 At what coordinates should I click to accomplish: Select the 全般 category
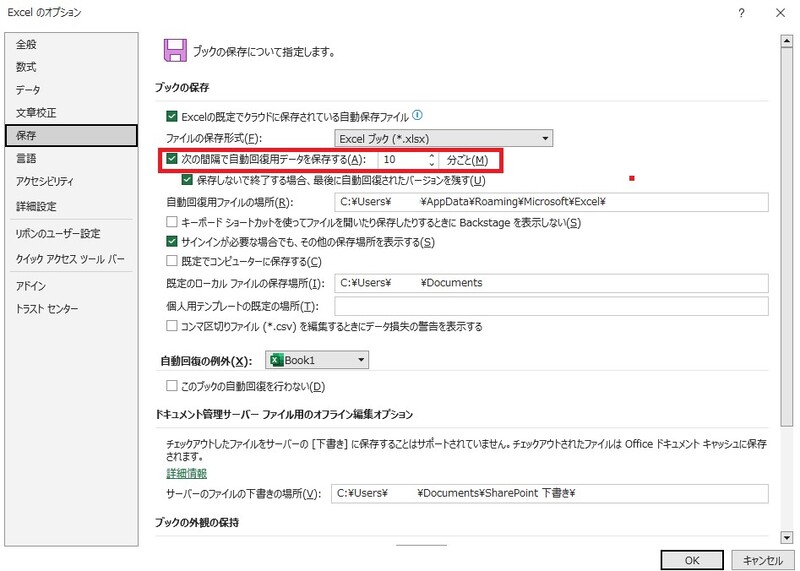pyautogui.click(x=71, y=44)
